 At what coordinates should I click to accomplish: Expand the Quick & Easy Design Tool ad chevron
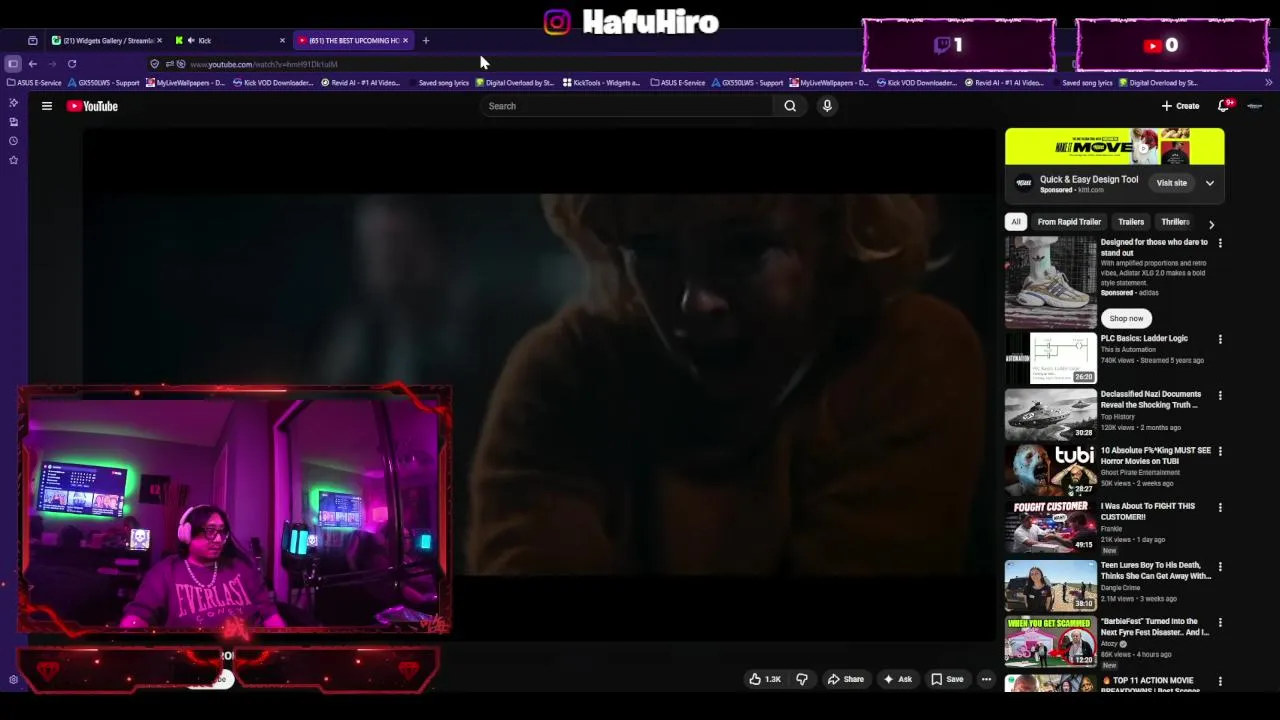(x=1210, y=184)
